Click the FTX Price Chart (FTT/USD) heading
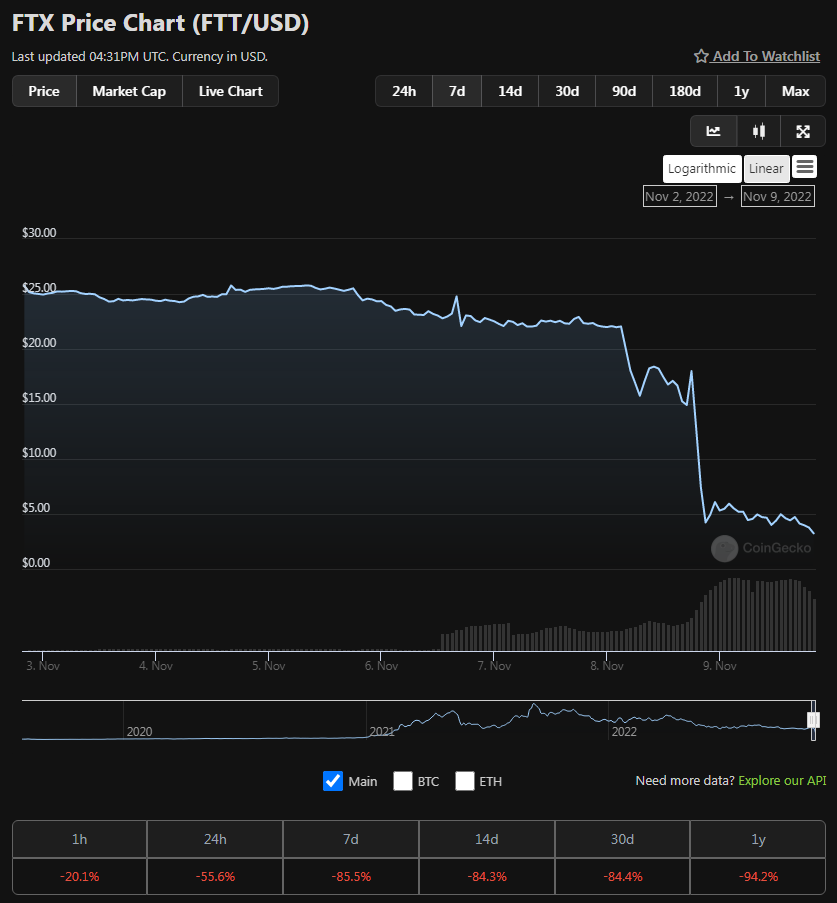 pyautogui.click(x=161, y=23)
